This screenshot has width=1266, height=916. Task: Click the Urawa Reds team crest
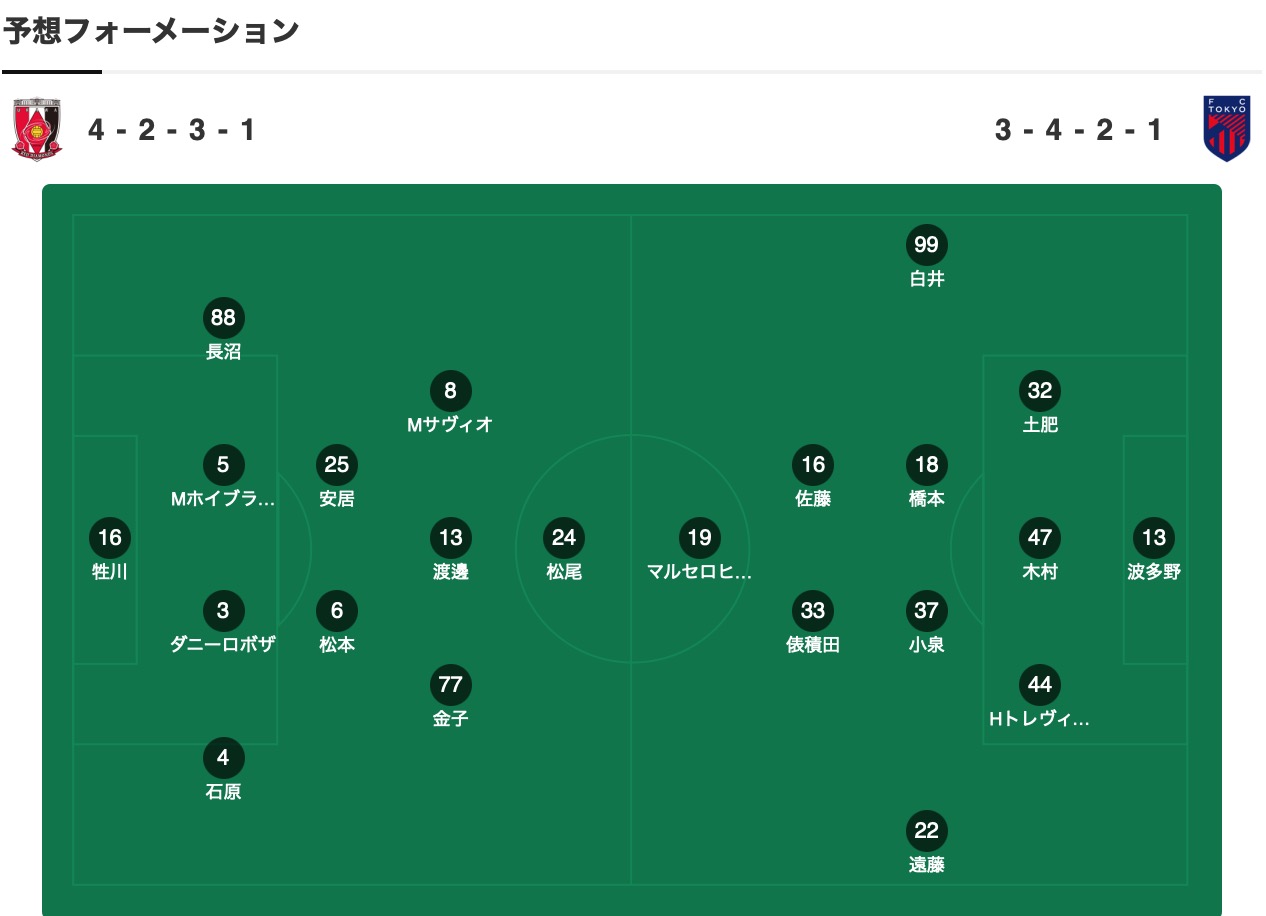(37, 130)
